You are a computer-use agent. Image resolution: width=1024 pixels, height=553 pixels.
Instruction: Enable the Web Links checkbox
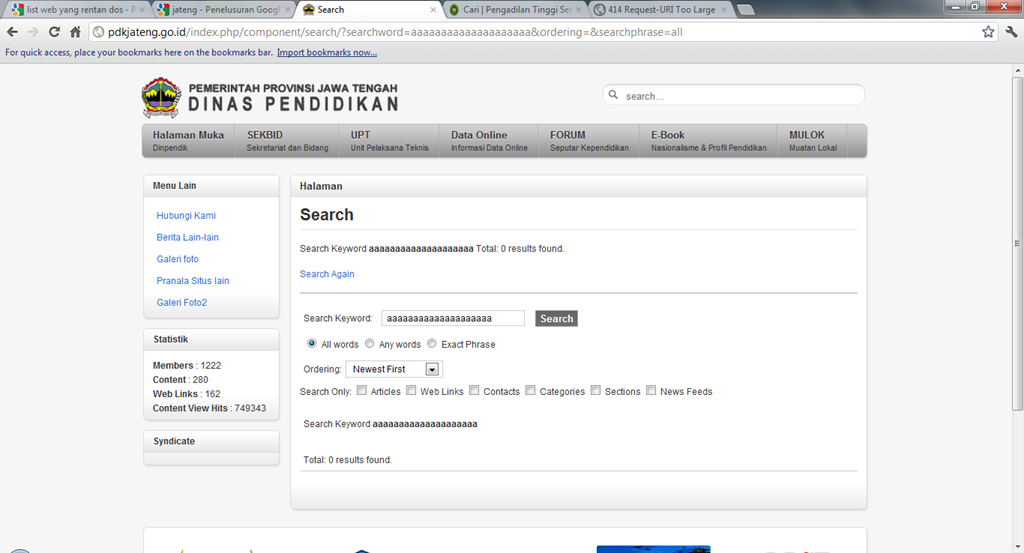point(411,390)
